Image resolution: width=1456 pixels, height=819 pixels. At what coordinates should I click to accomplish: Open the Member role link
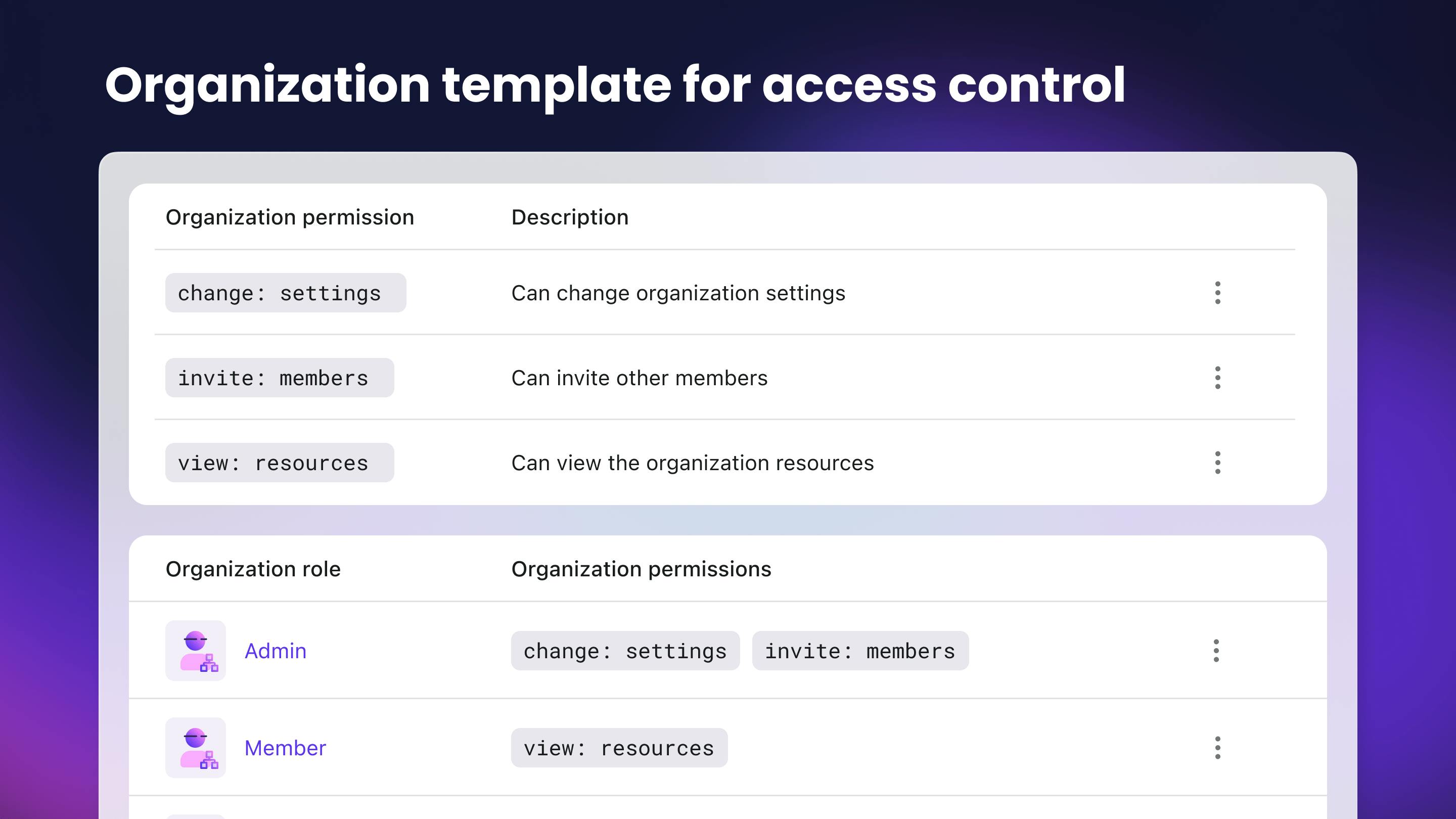click(286, 748)
